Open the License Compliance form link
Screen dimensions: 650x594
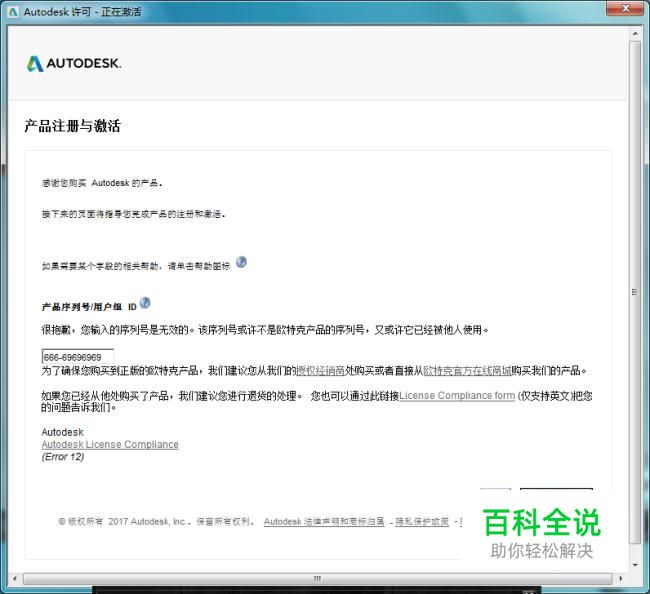coord(457,395)
